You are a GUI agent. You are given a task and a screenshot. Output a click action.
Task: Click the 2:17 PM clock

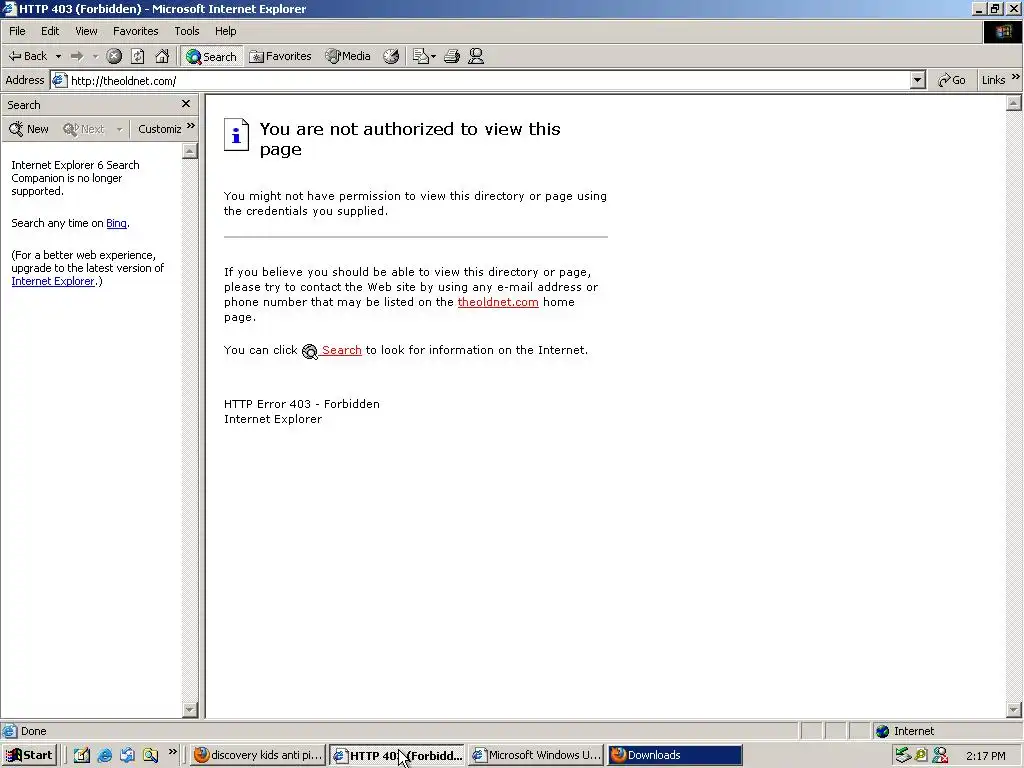point(985,756)
